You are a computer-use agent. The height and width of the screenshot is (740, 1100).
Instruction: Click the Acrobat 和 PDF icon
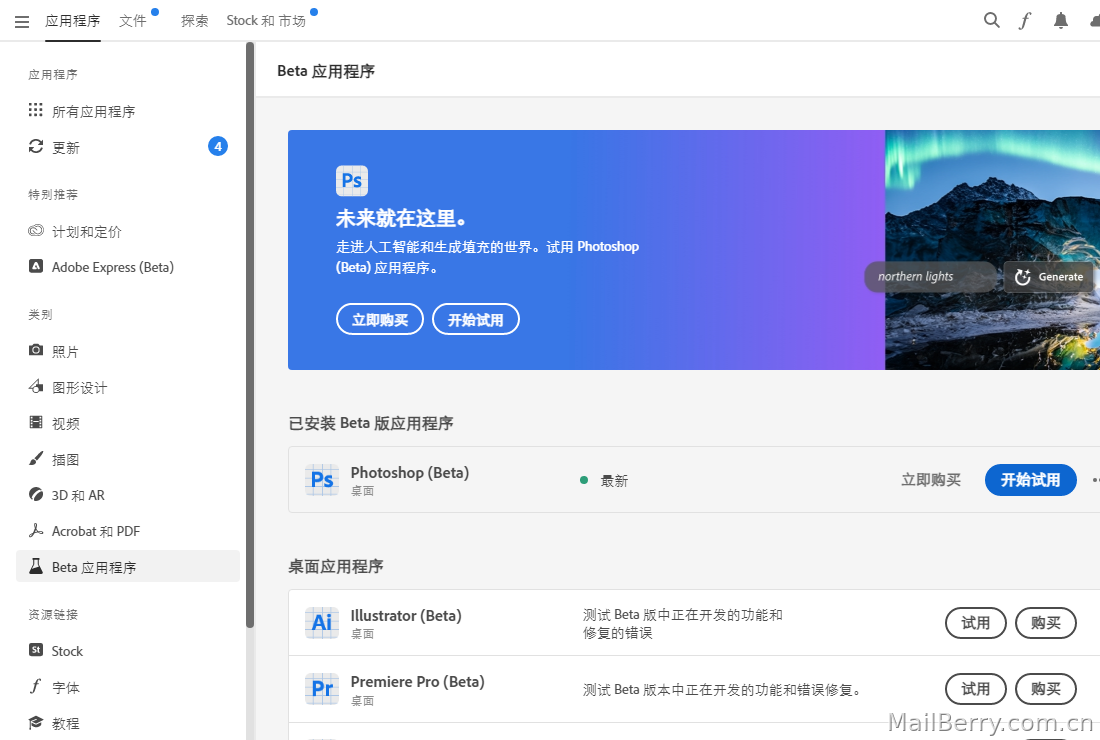pyautogui.click(x=35, y=530)
